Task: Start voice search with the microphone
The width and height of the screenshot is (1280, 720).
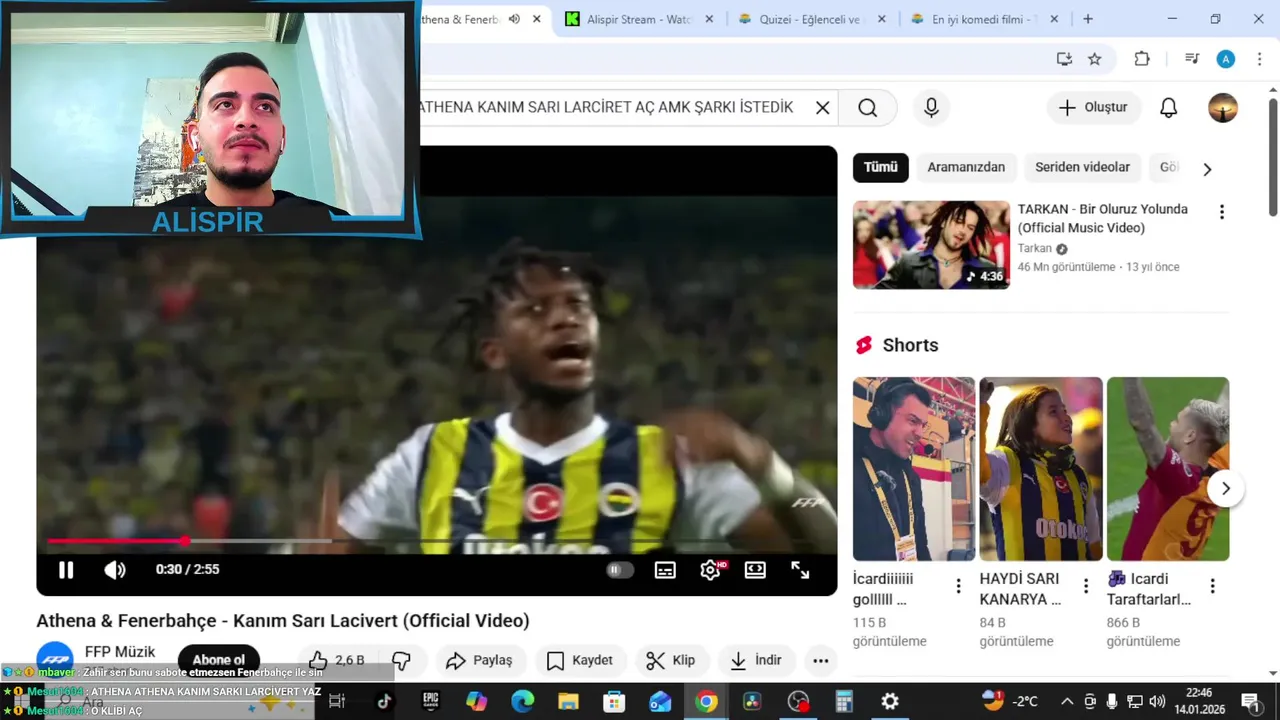Action: (931, 108)
